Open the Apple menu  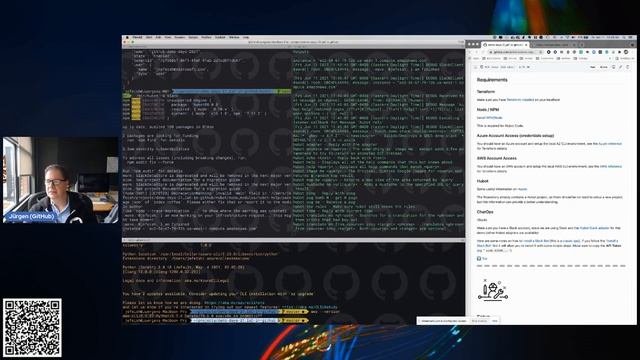(127, 38)
